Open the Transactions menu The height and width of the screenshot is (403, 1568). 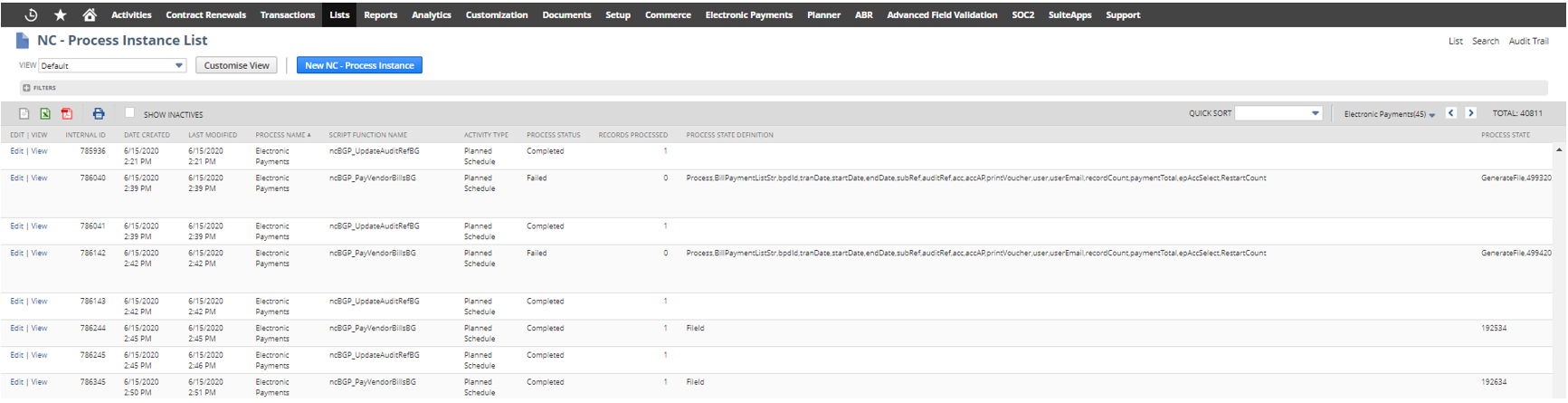[x=287, y=14]
